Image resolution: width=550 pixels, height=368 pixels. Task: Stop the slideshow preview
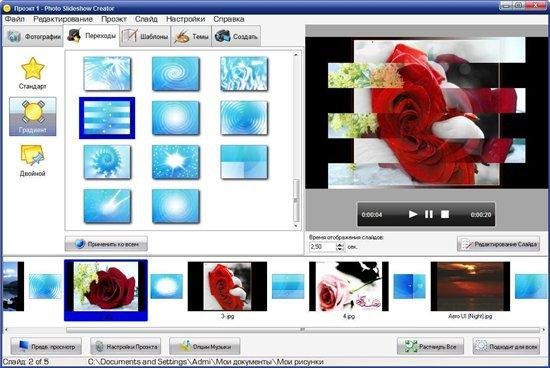point(445,214)
